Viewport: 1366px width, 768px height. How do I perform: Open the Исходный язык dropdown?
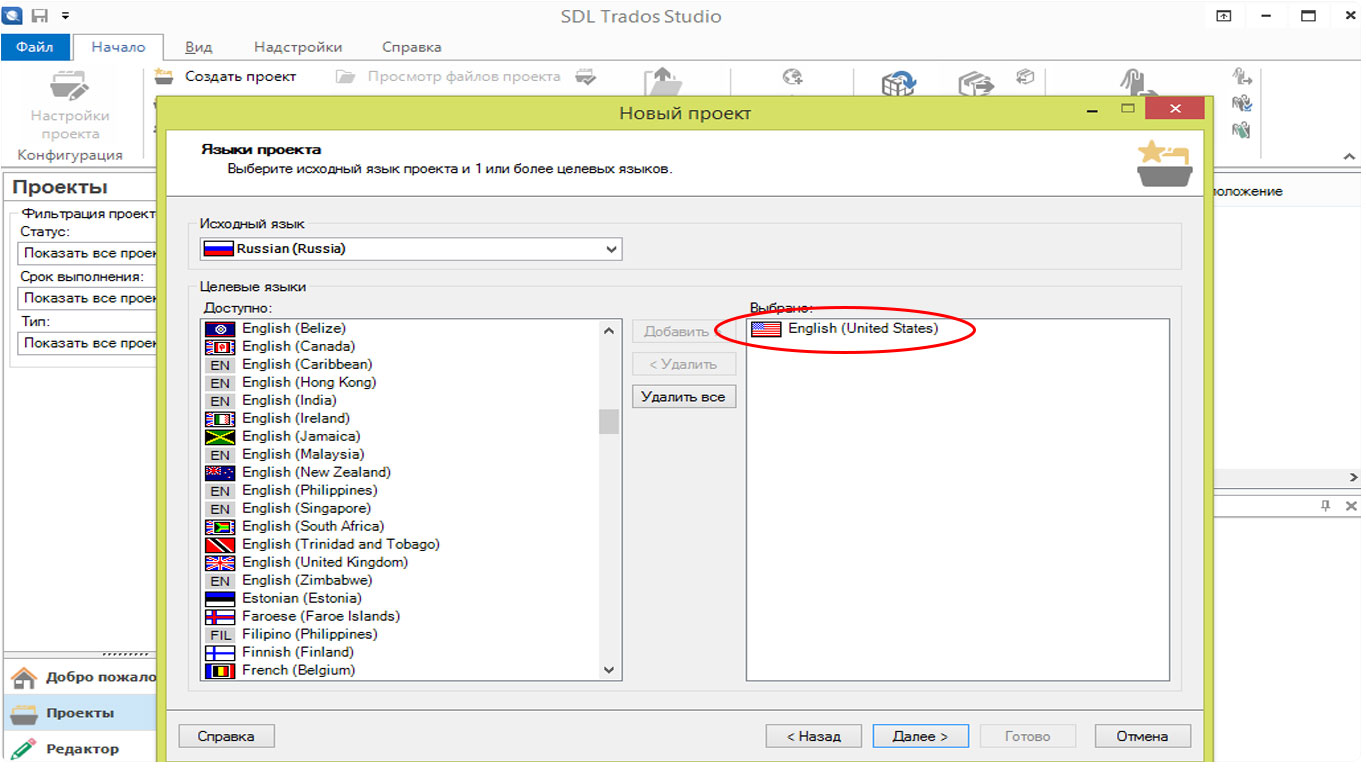point(611,249)
